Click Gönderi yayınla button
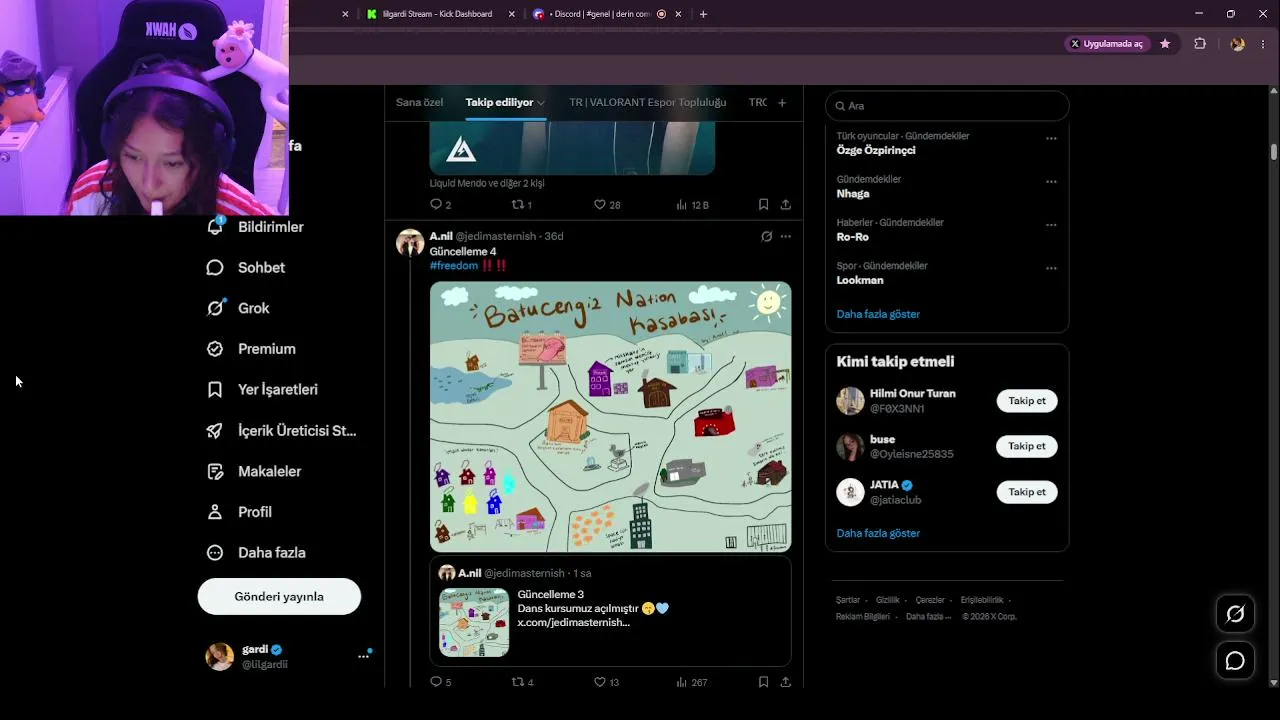 (x=279, y=596)
